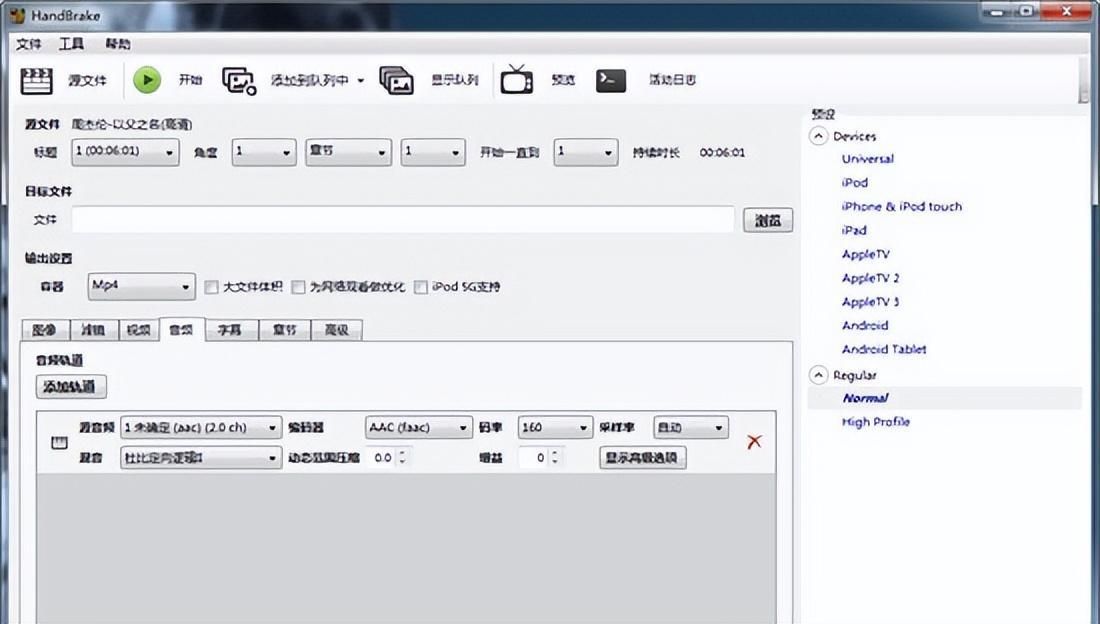Switch to the 高级 tab
This screenshot has width=1100, height=624.
[x=337, y=330]
